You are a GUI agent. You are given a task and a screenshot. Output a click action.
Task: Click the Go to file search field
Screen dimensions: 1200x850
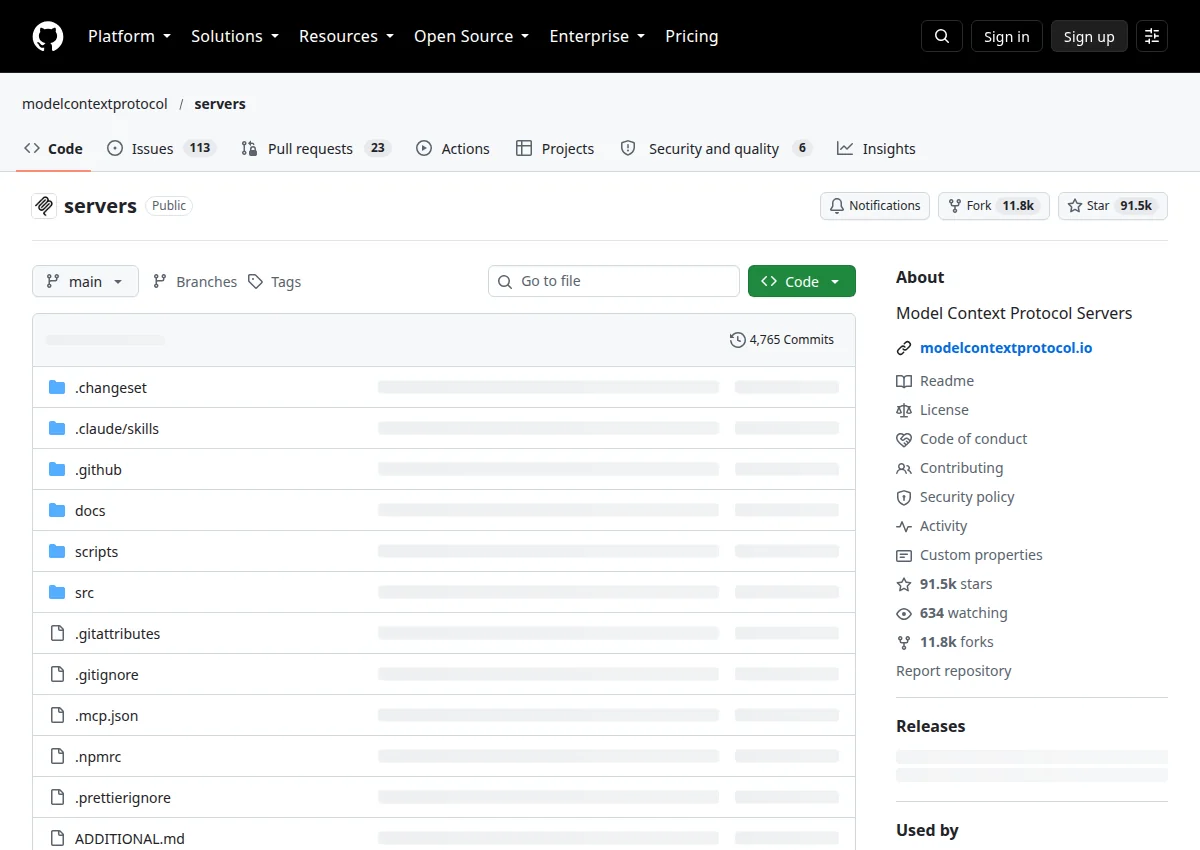614,281
